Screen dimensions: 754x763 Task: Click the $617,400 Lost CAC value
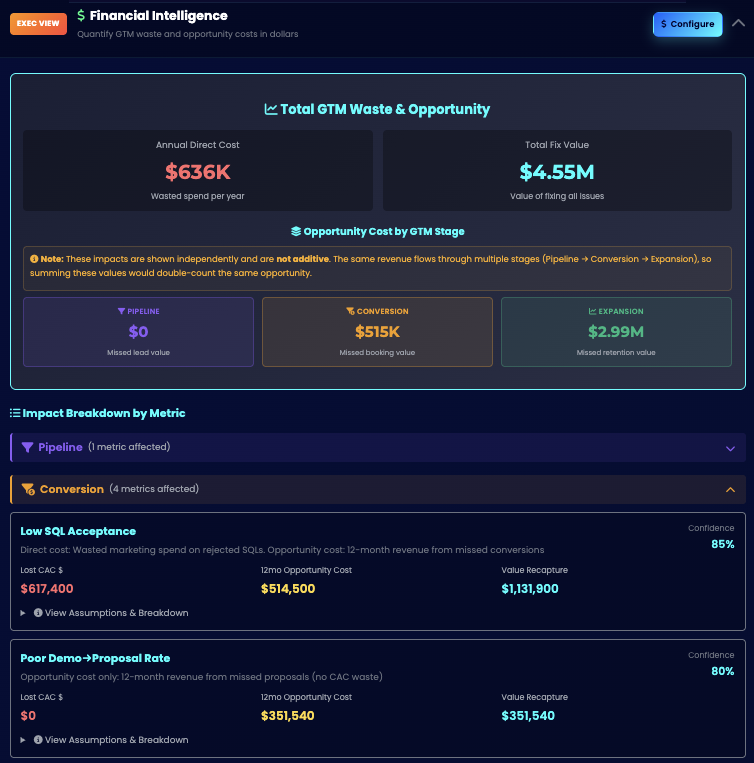coord(47,589)
